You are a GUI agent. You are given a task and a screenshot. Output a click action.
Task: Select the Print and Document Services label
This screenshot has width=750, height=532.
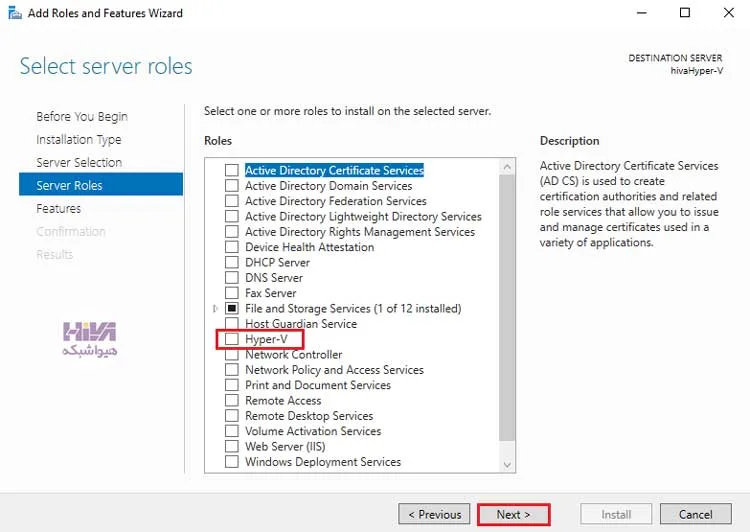coord(318,385)
